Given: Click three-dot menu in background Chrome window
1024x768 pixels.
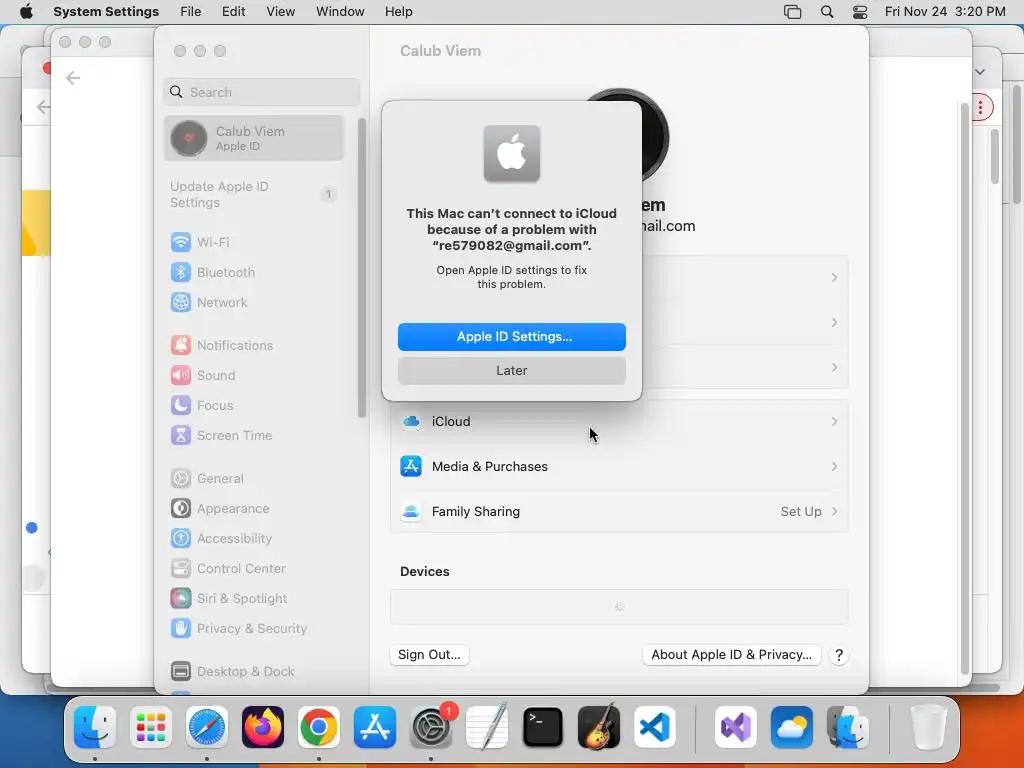Looking at the screenshot, I should (x=980, y=108).
